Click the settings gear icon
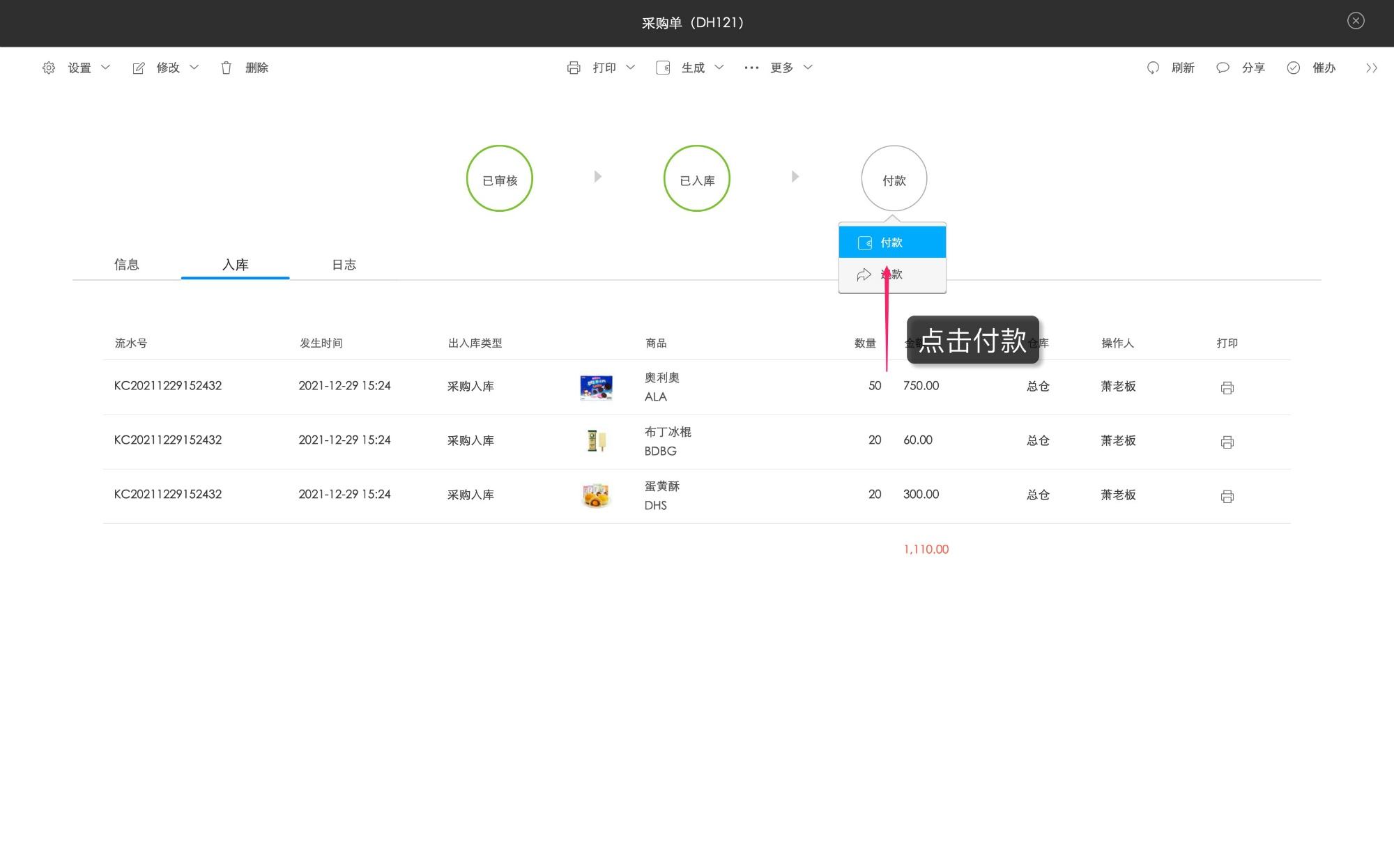Image resolution: width=1394 pixels, height=868 pixels. pyautogui.click(x=49, y=68)
